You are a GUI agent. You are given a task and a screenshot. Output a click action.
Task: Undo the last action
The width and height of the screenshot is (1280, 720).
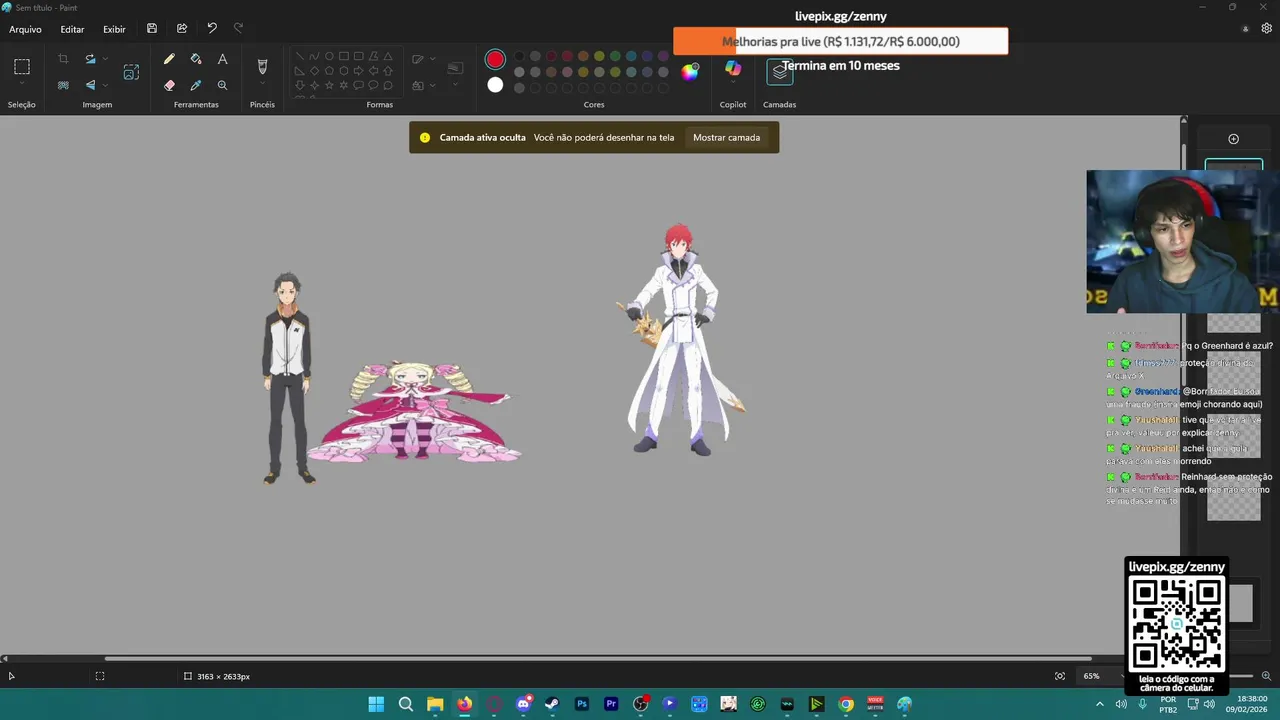(x=212, y=29)
